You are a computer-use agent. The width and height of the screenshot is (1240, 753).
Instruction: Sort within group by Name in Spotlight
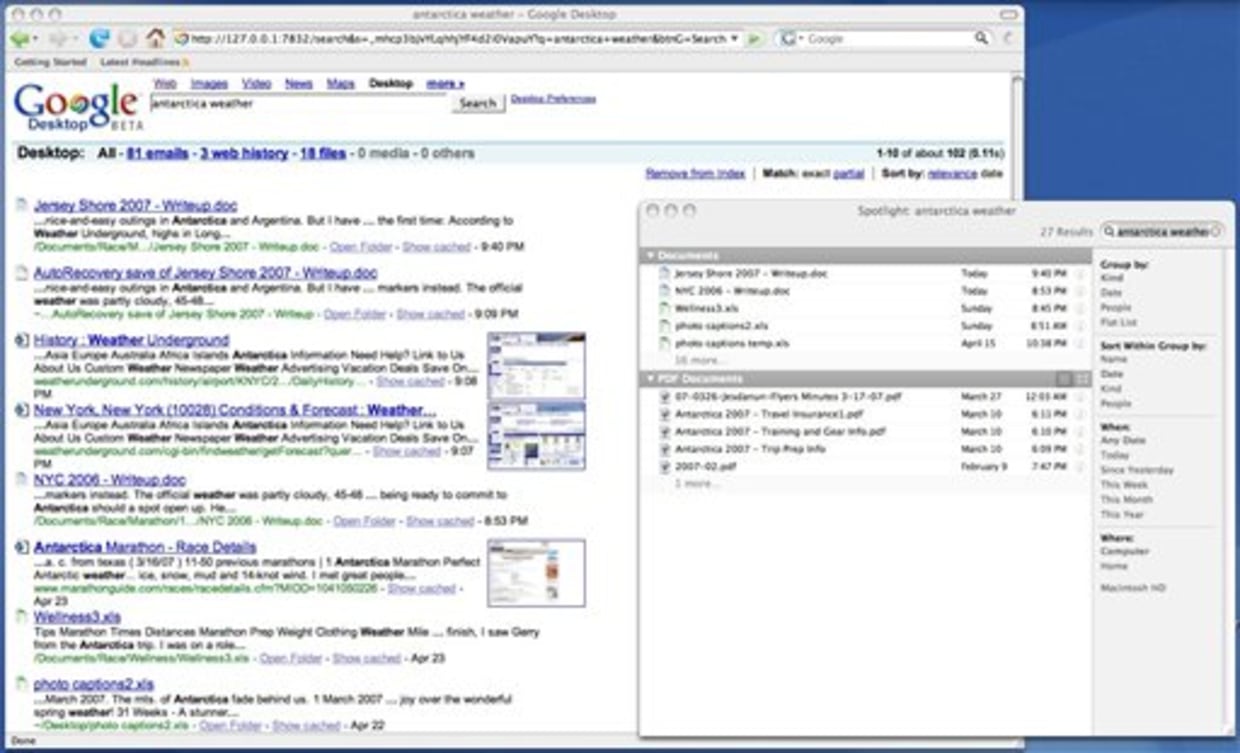click(1114, 359)
